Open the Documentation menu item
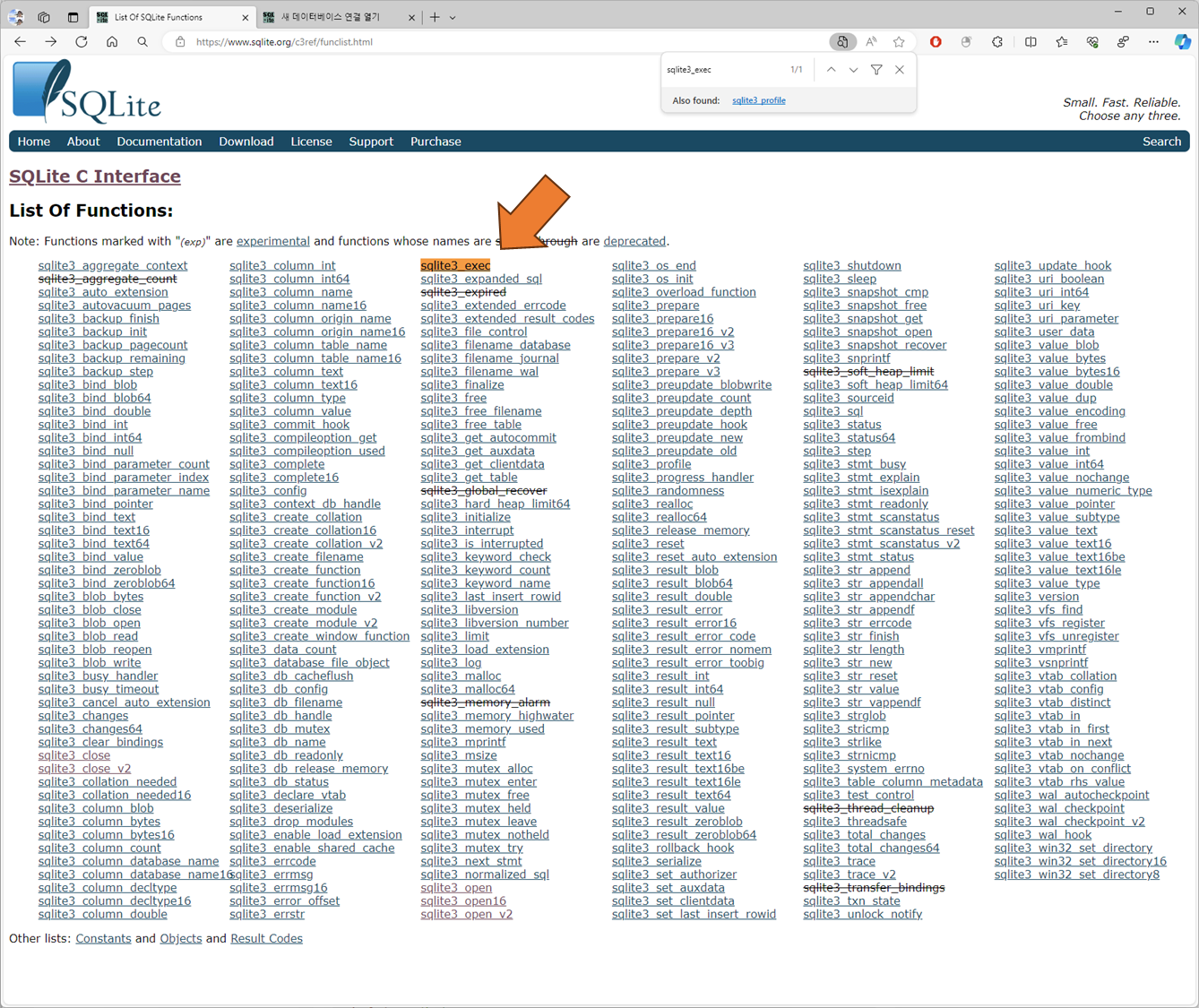 pyautogui.click(x=160, y=142)
